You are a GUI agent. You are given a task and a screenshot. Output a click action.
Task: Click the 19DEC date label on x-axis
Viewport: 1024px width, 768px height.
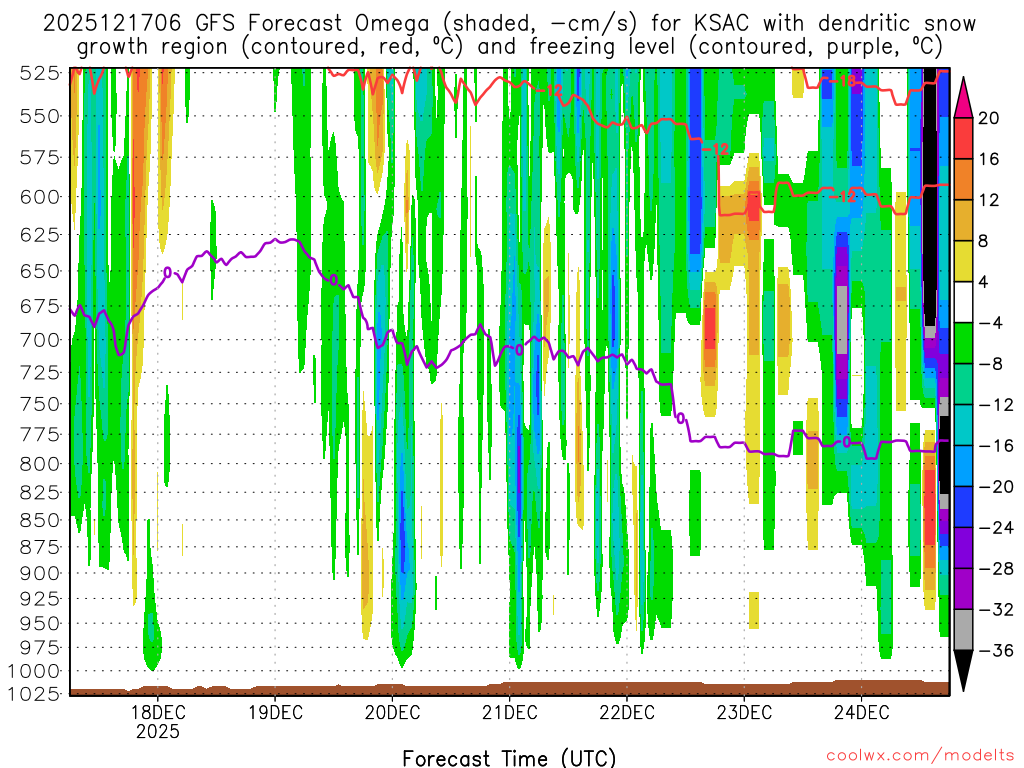tap(275, 712)
